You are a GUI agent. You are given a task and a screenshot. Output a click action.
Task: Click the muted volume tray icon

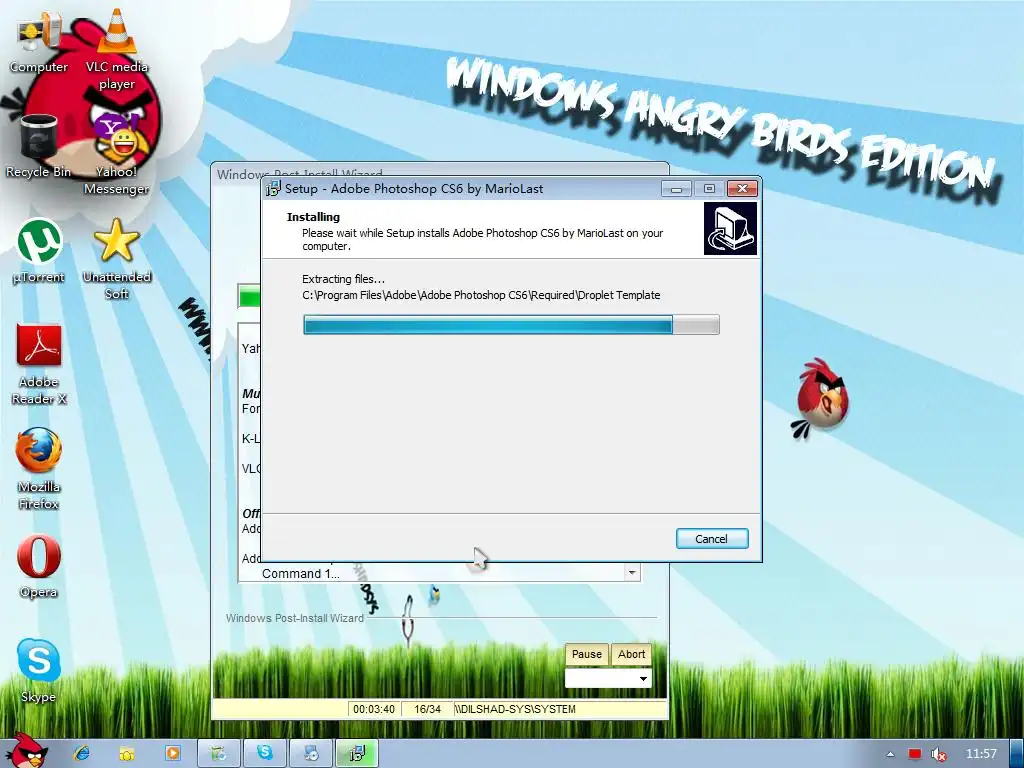click(x=939, y=754)
